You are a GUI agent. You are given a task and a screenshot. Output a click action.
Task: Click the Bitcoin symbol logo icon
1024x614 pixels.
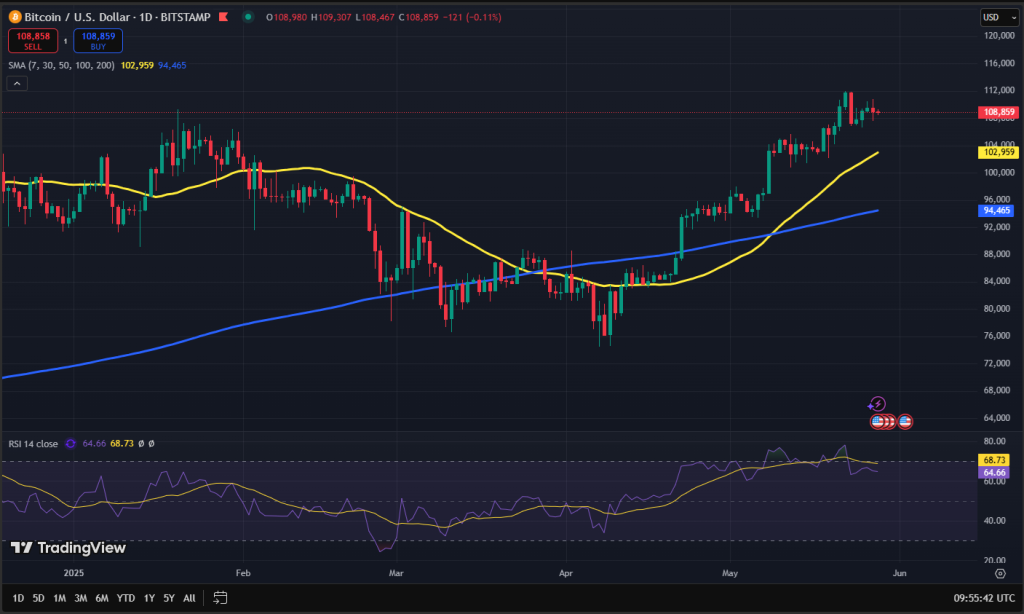14,17
